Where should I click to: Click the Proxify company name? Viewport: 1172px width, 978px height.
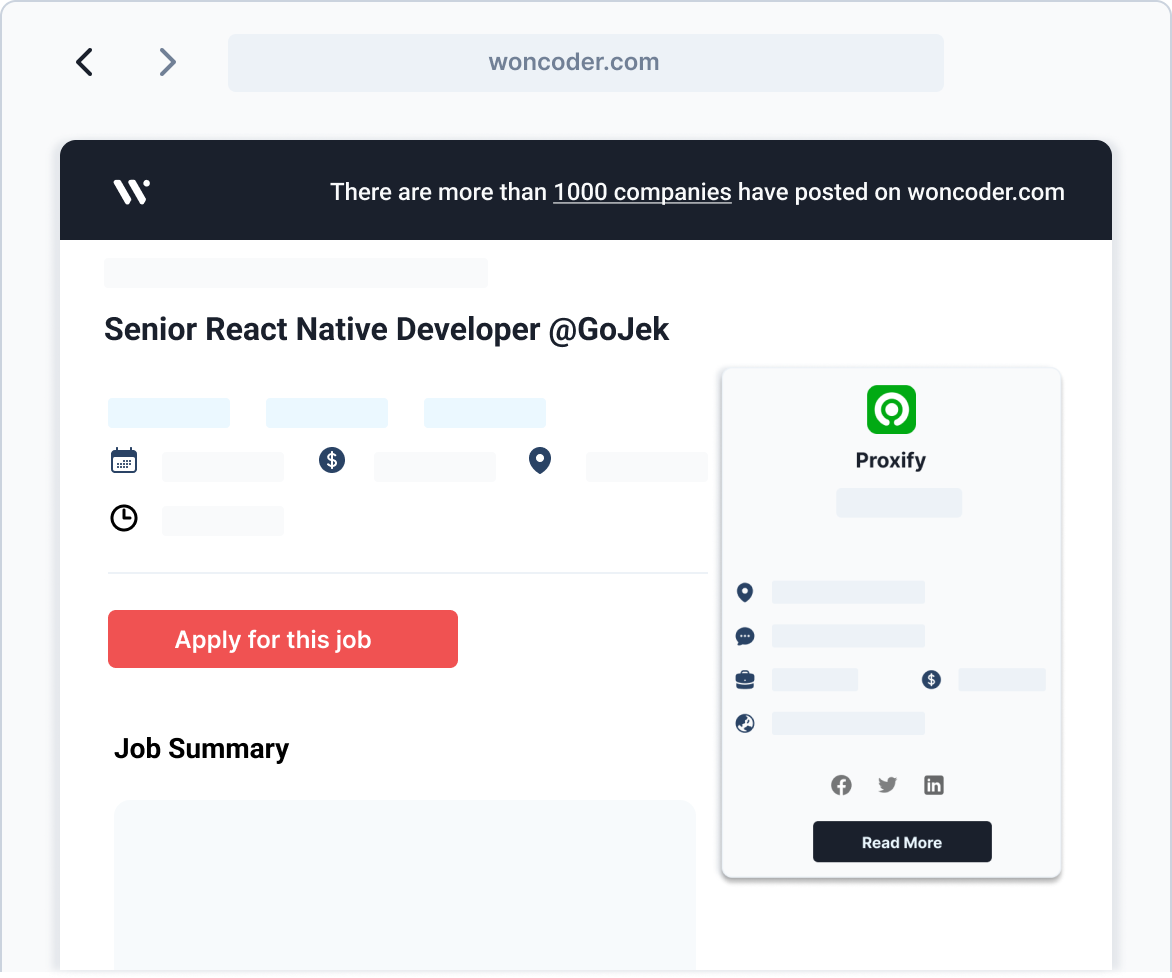[891, 460]
